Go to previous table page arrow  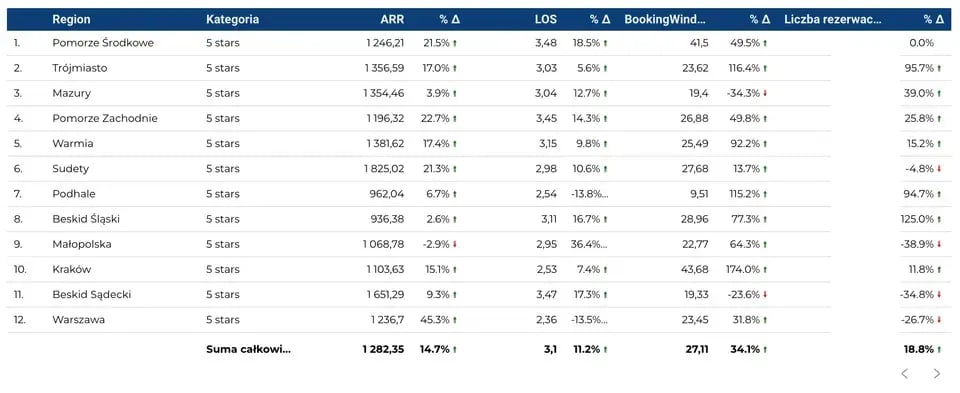tap(905, 373)
